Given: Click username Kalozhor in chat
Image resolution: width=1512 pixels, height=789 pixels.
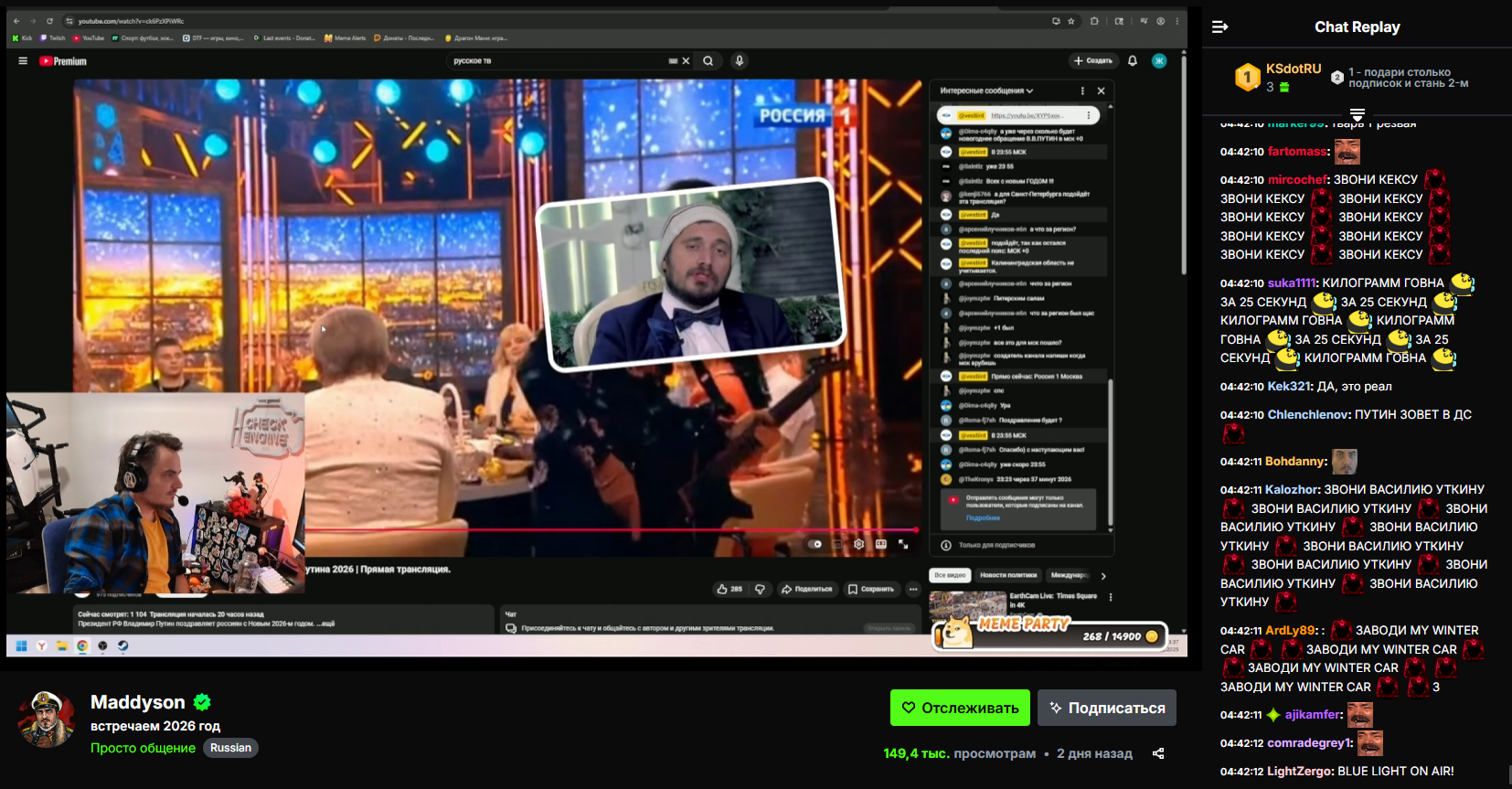Looking at the screenshot, I should click(x=1293, y=490).
